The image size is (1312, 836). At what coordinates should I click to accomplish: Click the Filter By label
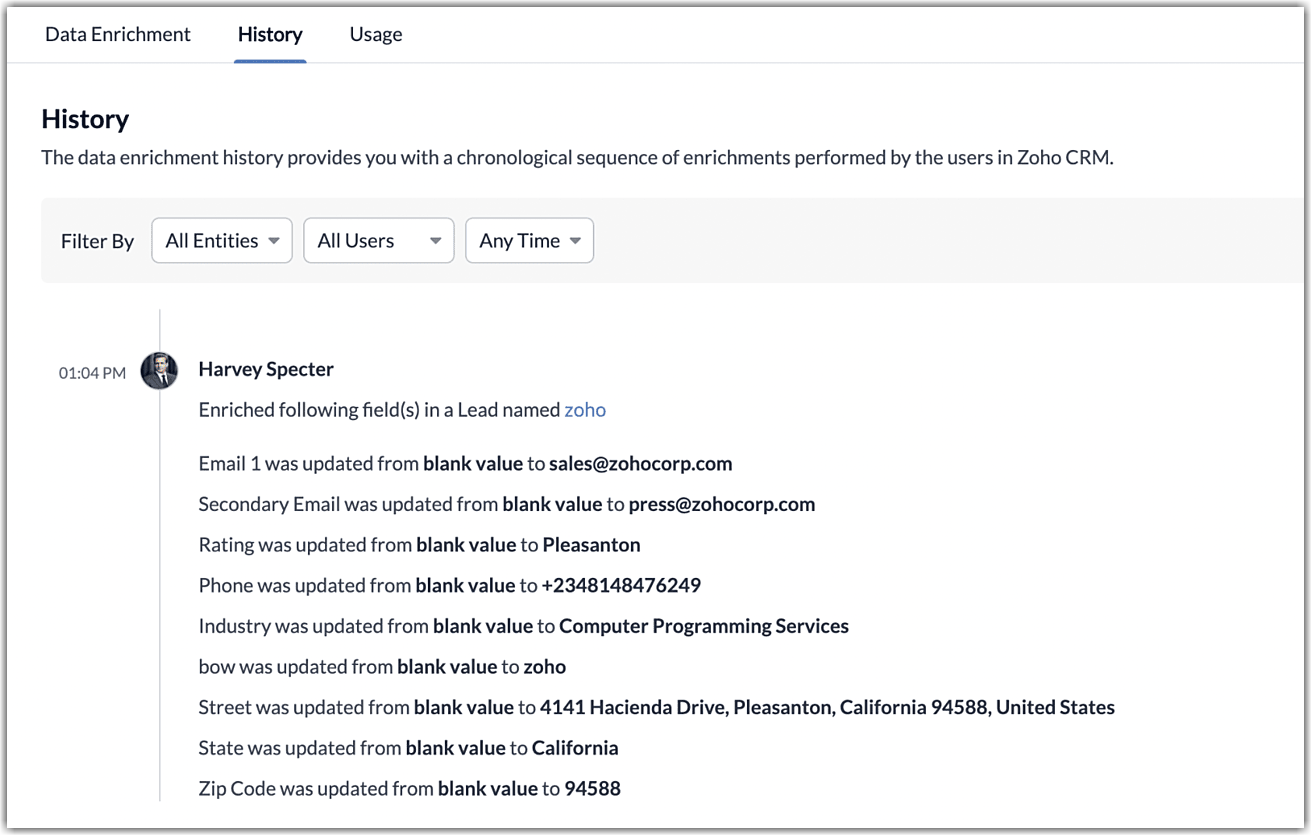pos(97,242)
